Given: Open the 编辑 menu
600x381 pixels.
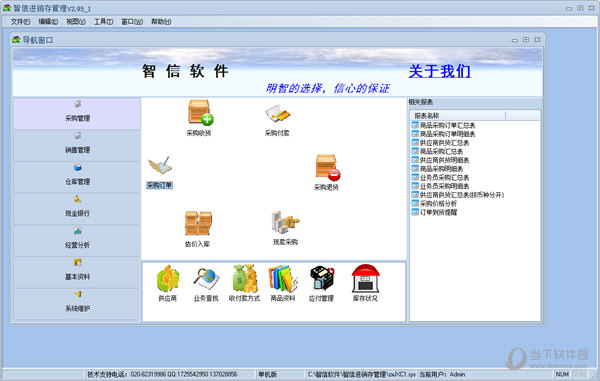Looking at the screenshot, I should pyautogui.click(x=48, y=22).
